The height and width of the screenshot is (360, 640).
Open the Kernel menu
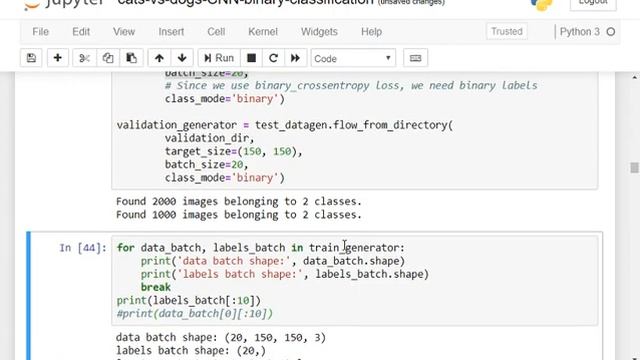click(x=262, y=31)
